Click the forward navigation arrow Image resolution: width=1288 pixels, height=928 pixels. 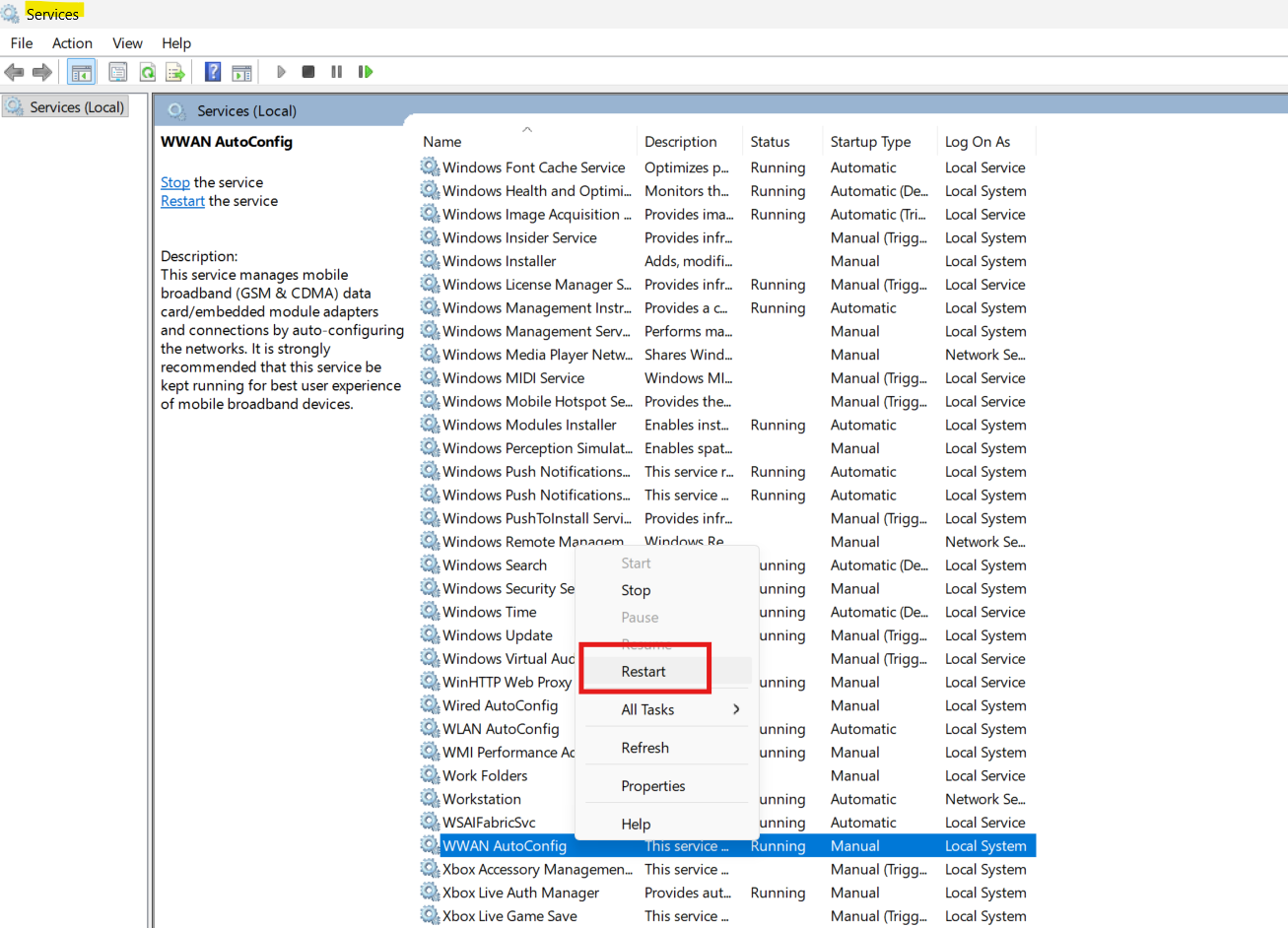coord(39,71)
